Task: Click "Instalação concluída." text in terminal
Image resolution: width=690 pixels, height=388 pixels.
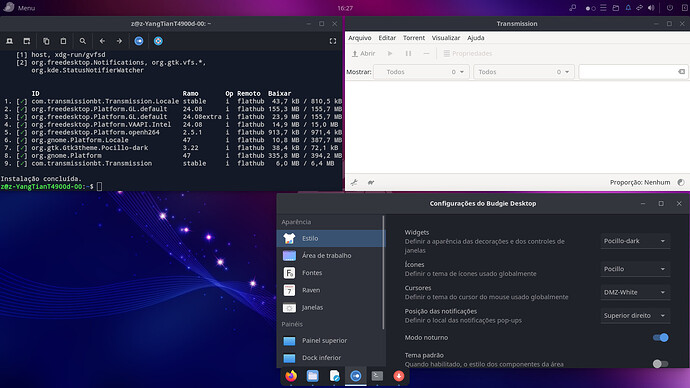Action: point(41,179)
